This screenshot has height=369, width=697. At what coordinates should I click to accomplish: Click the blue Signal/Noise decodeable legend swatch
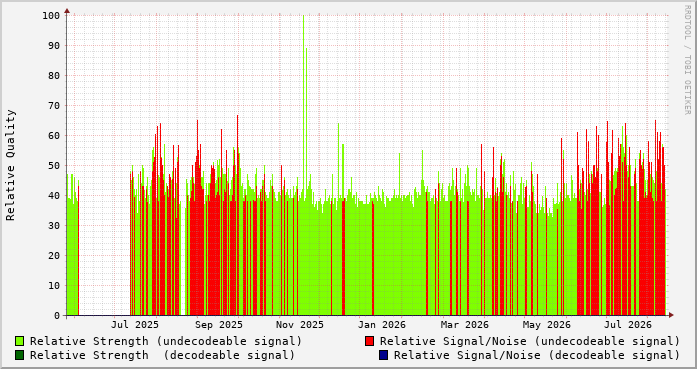click(384, 355)
